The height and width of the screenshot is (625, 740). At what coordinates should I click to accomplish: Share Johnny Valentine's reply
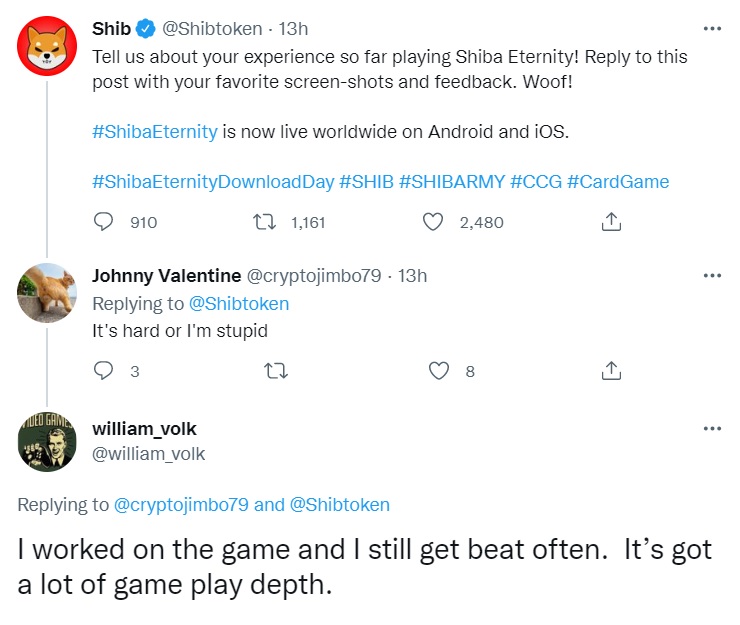pyautogui.click(x=612, y=371)
